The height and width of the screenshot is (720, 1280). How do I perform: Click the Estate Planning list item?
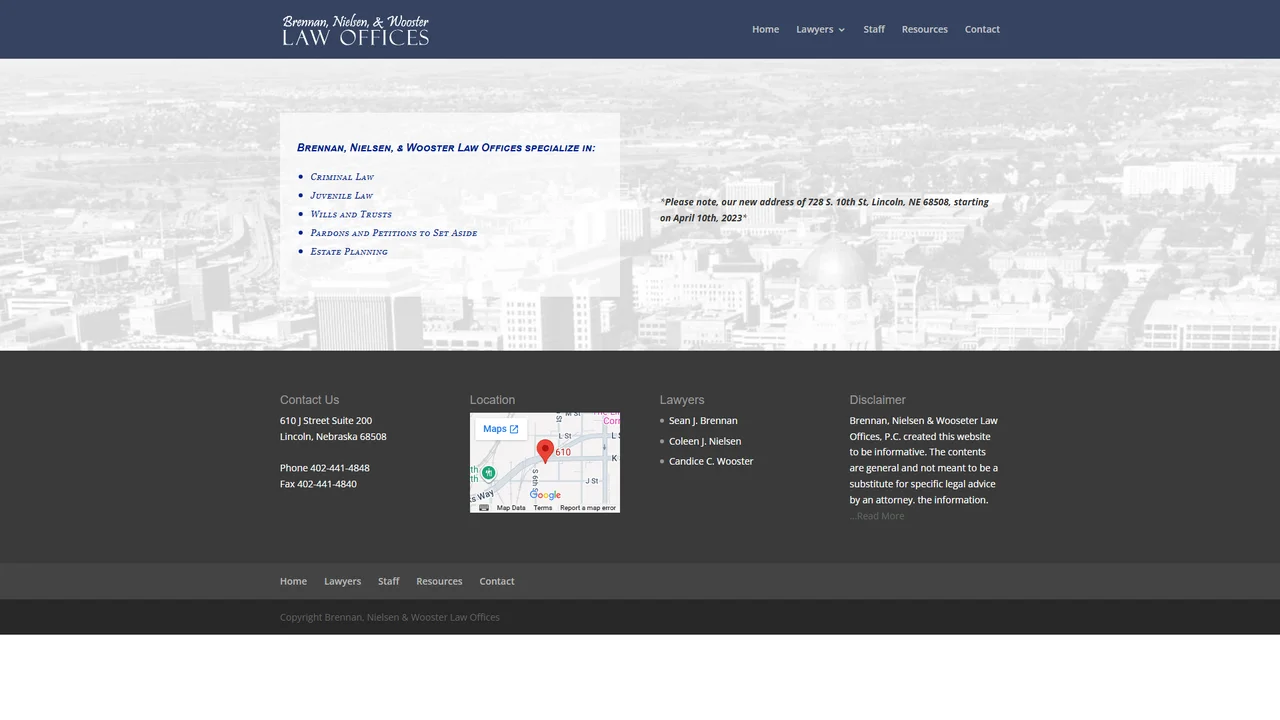click(x=349, y=252)
